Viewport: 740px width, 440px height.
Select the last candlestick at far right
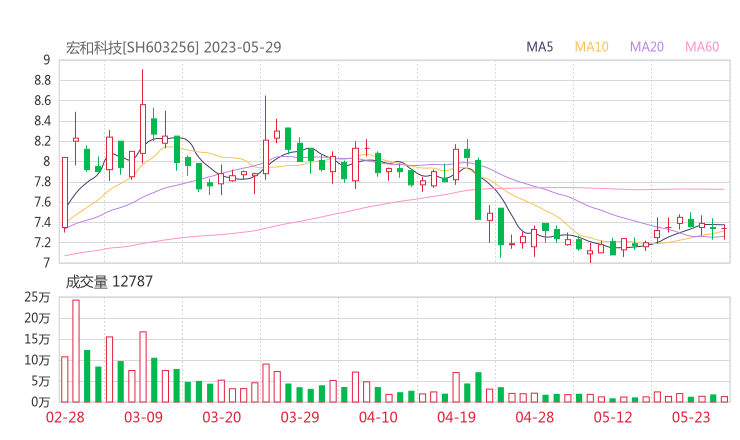[724, 231]
